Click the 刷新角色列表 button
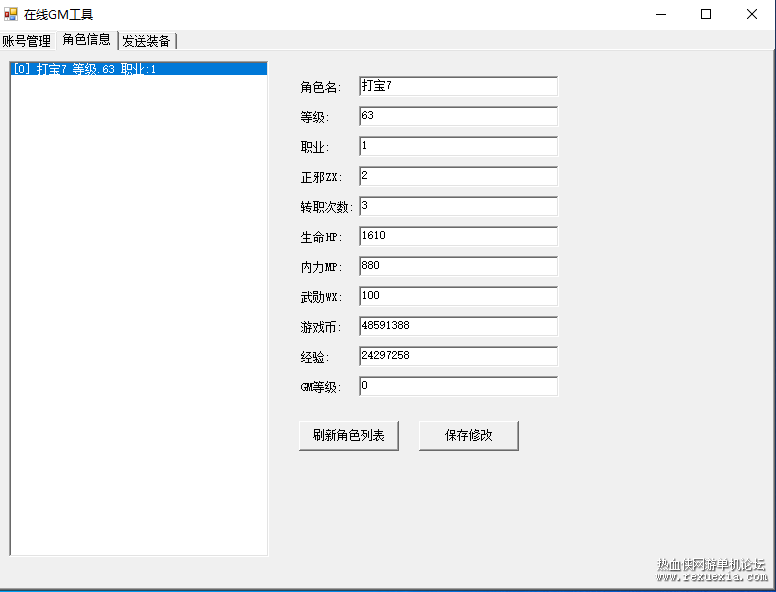The image size is (776, 592). [x=349, y=436]
